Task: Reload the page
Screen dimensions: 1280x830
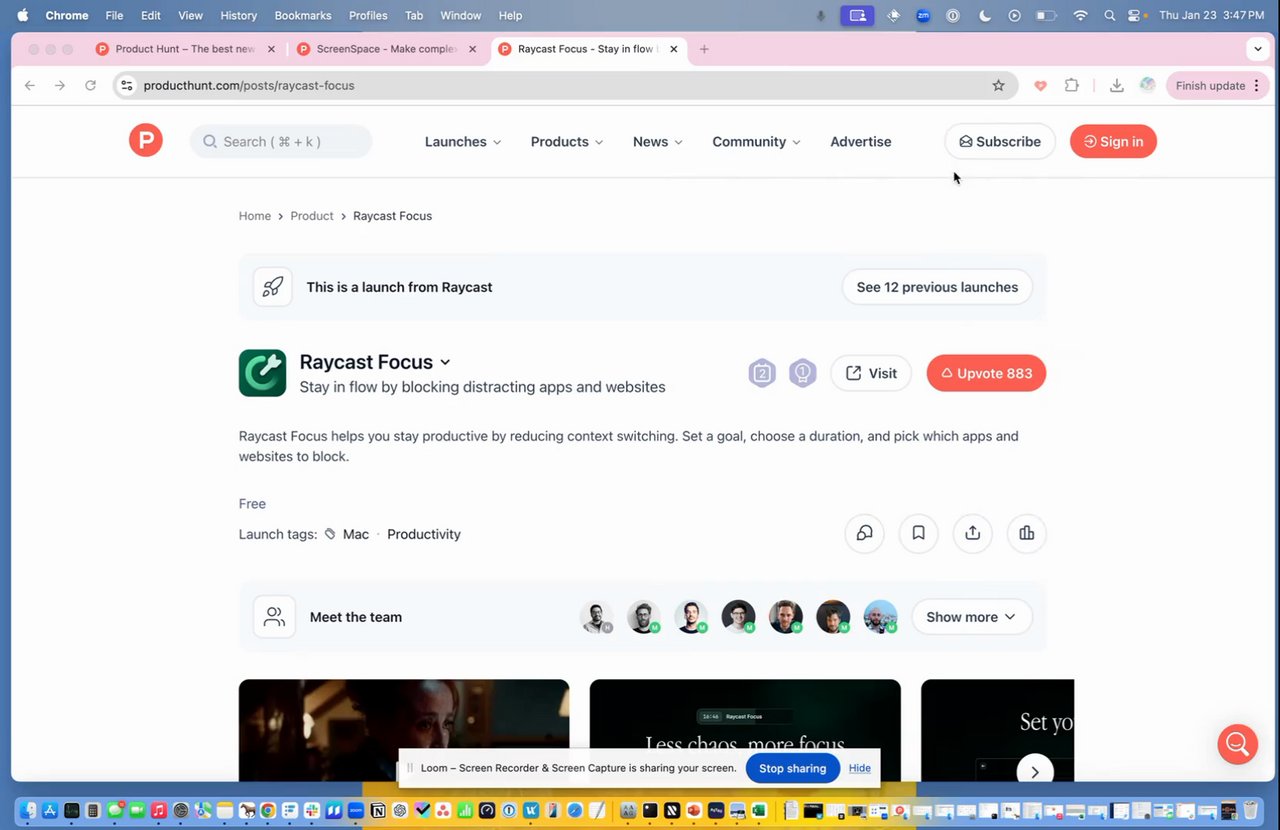Action: [x=90, y=86]
